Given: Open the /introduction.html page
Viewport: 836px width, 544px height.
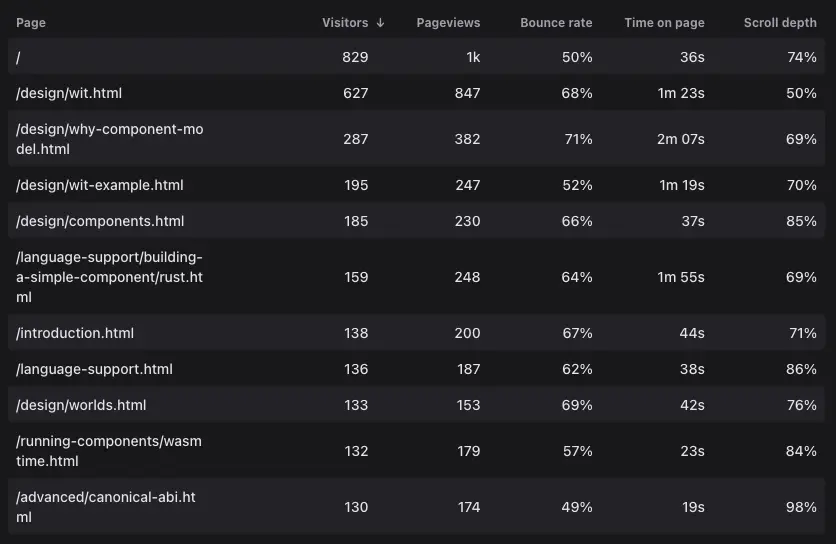Looking at the screenshot, I should [75, 333].
